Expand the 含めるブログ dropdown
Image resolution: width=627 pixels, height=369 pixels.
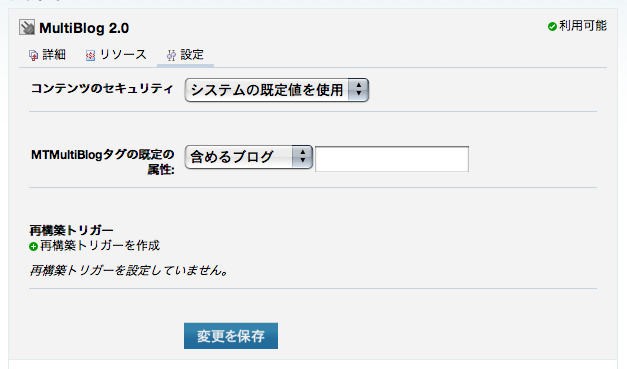248,157
